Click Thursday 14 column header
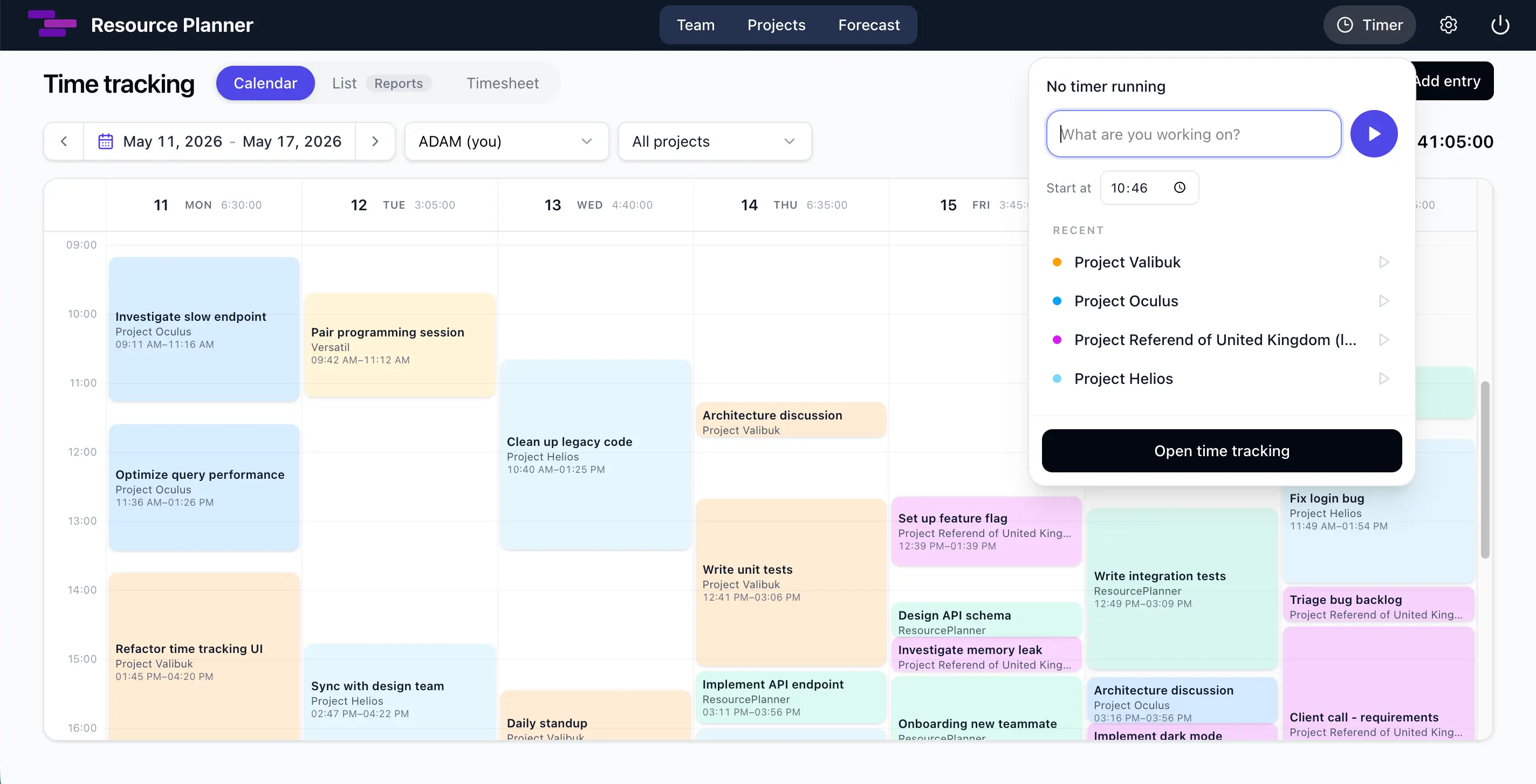Screen dimensions: 1536x784 point(791,205)
